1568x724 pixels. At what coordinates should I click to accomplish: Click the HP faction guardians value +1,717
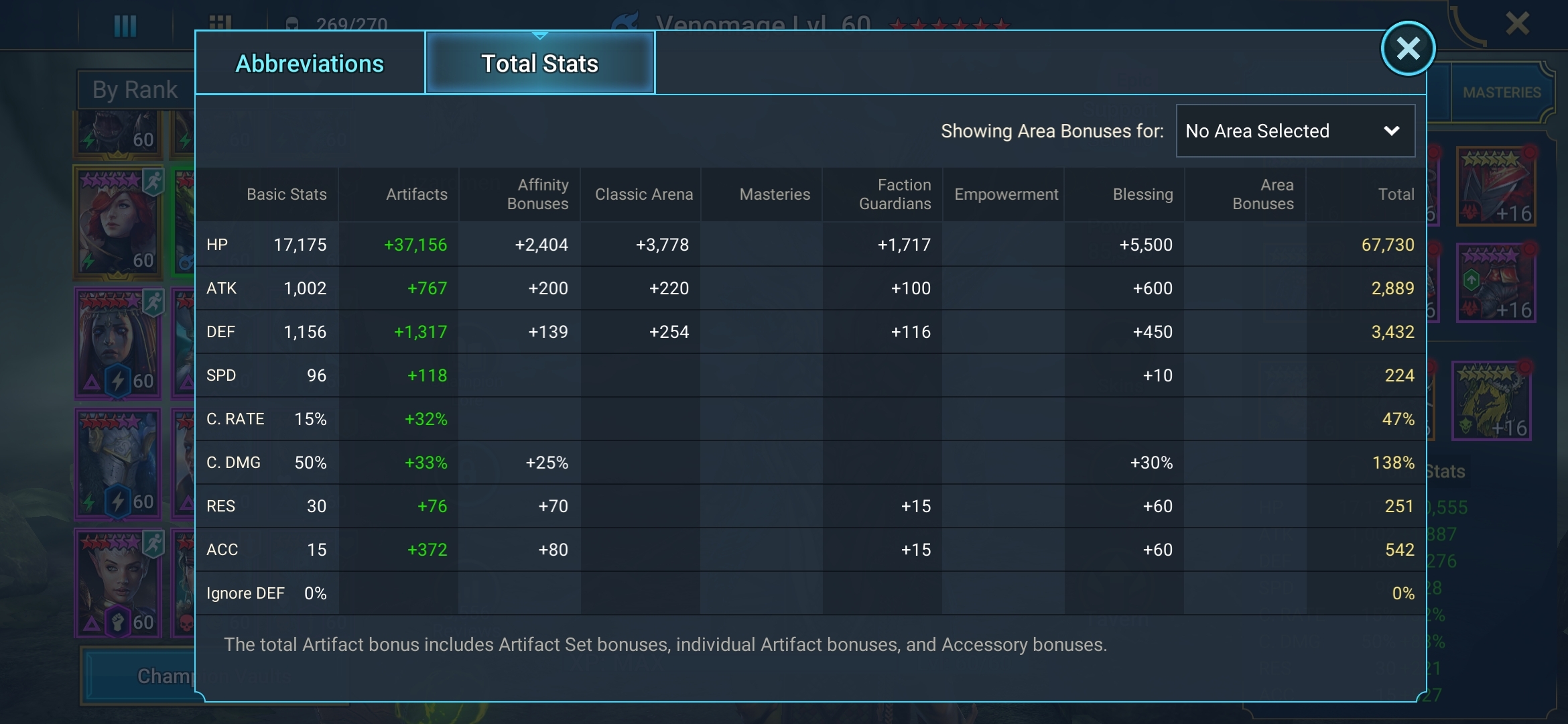tap(904, 245)
